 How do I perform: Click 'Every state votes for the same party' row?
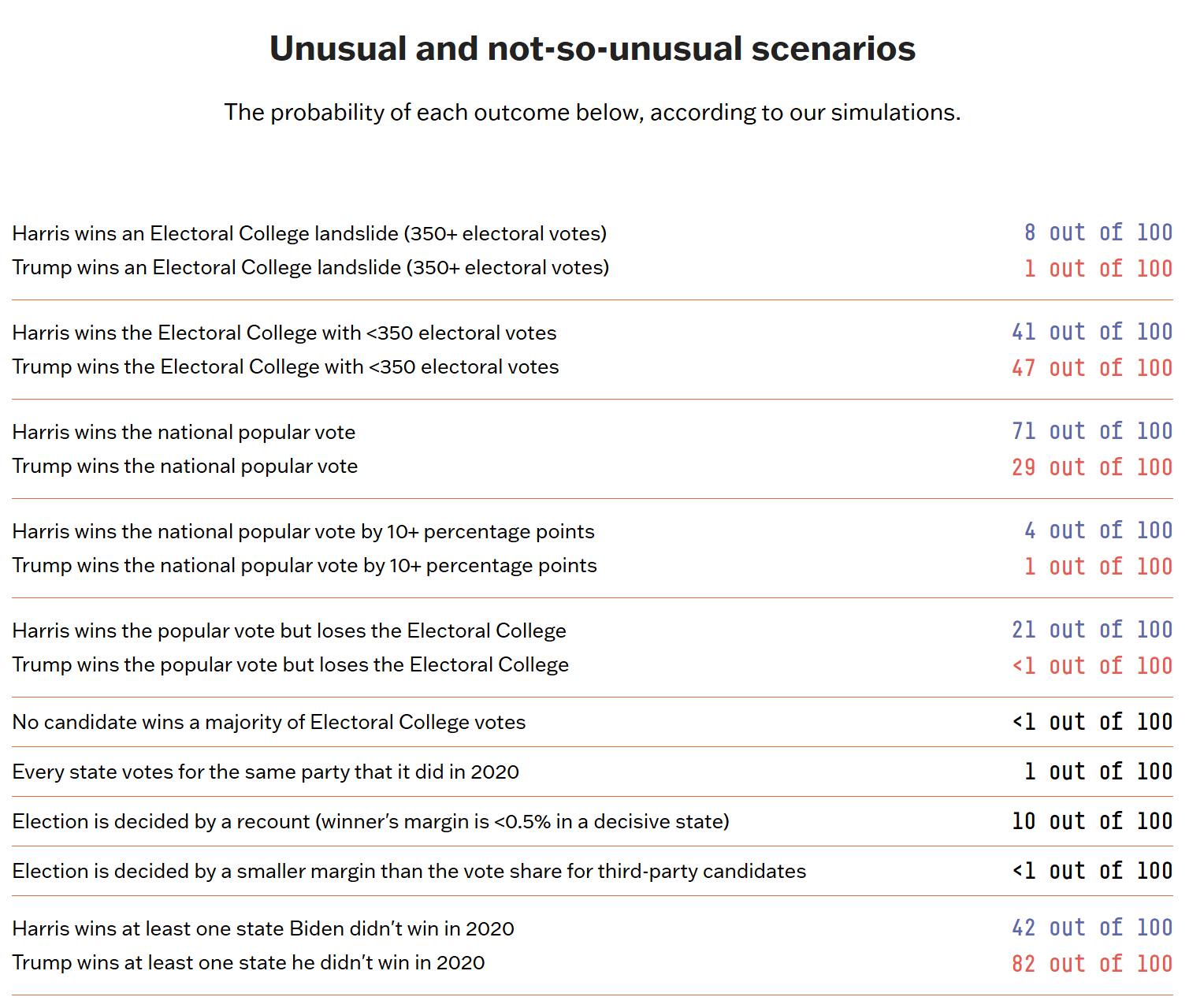266,772
